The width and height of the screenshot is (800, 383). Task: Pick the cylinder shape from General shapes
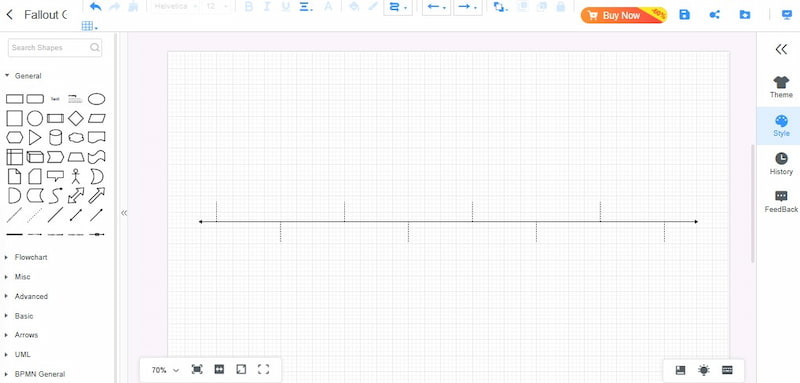[x=55, y=138]
